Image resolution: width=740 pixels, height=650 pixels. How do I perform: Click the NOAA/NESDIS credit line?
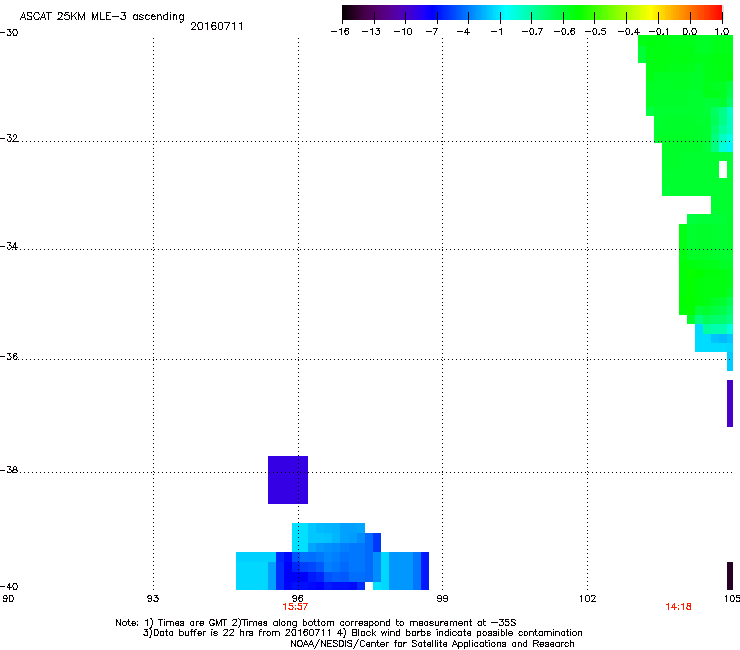pyautogui.click(x=432, y=644)
